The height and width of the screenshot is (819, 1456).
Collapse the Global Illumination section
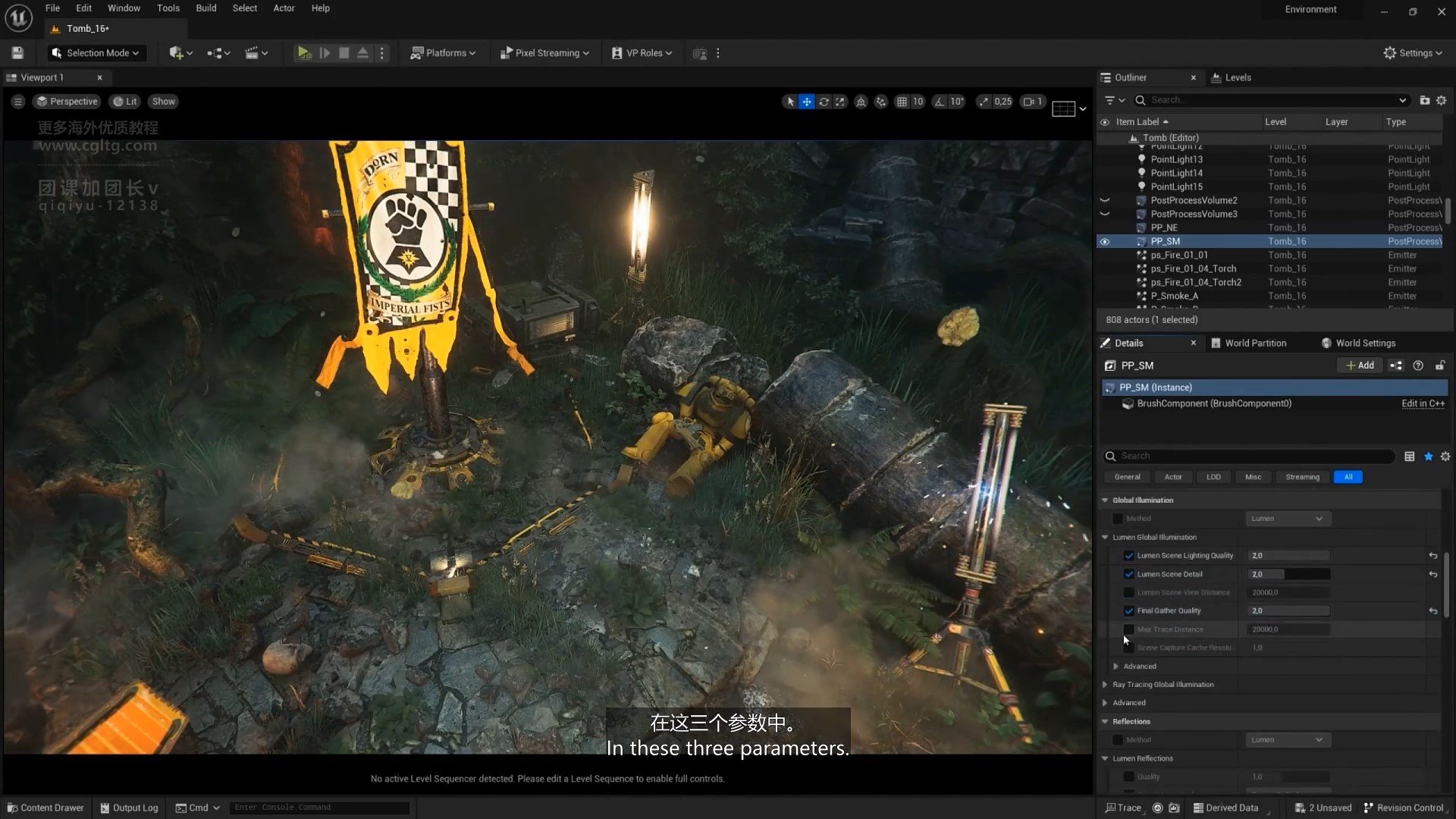(1105, 500)
